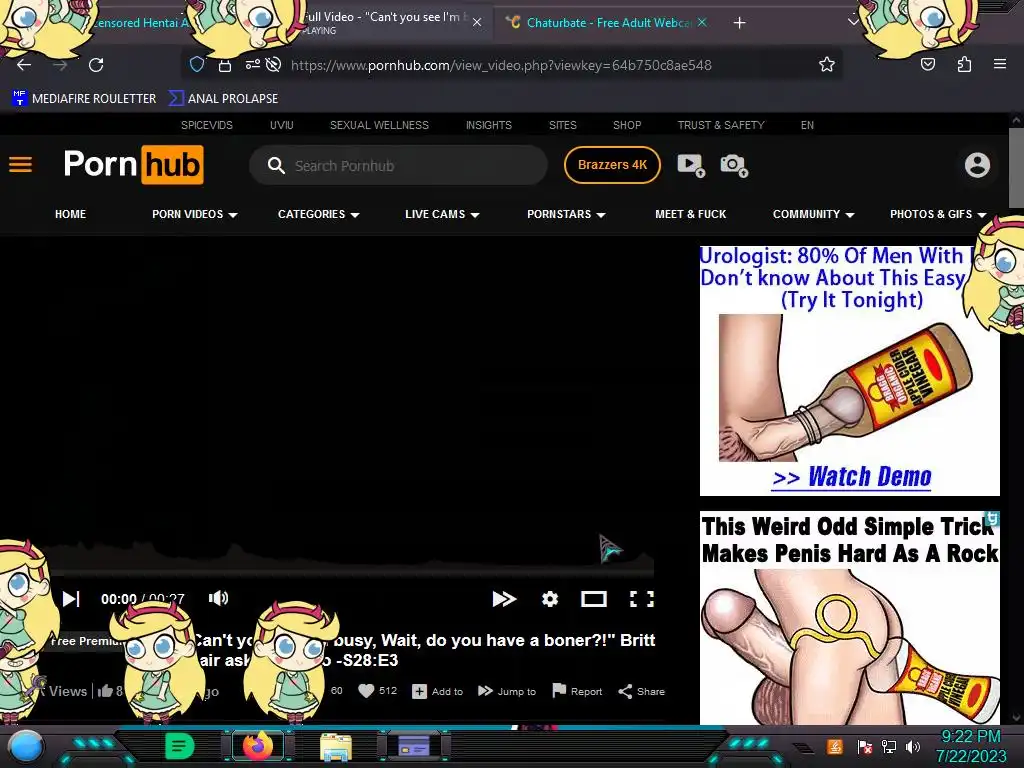This screenshot has width=1024, height=768.
Task: Add to favorites with the heart icon
Action: click(x=366, y=691)
